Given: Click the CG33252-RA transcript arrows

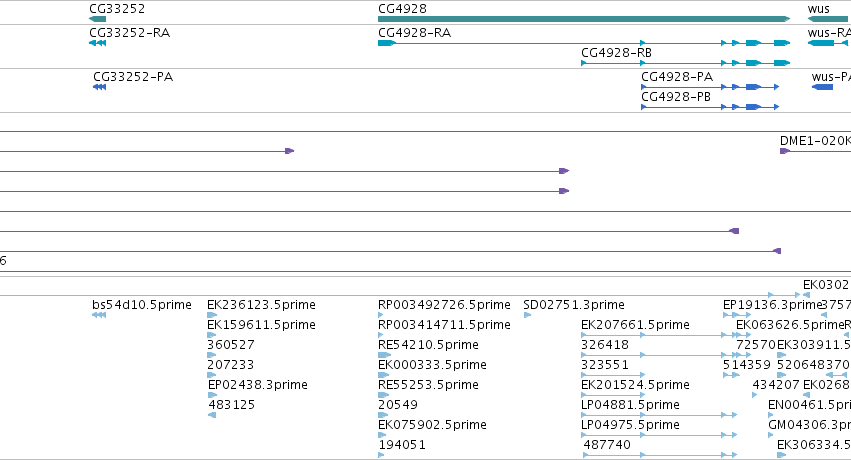Looking at the screenshot, I should pyautogui.click(x=98, y=43).
